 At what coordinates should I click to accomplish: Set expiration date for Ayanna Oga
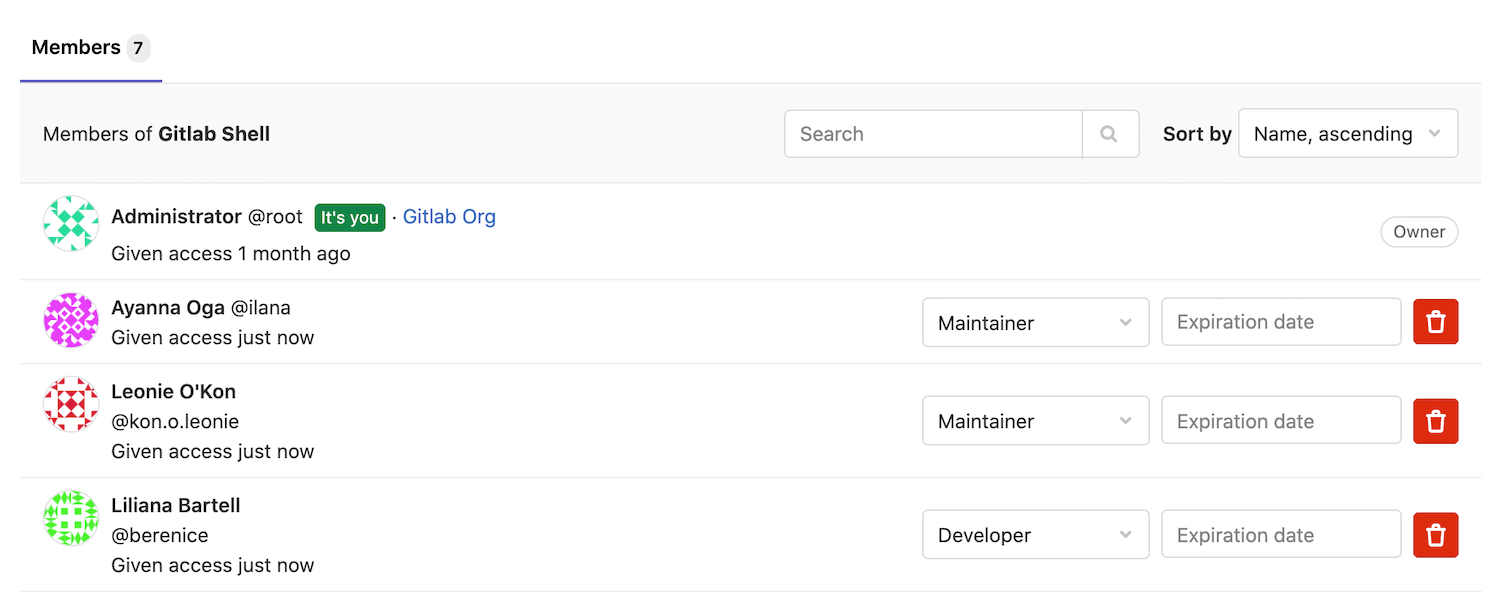tap(1280, 322)
